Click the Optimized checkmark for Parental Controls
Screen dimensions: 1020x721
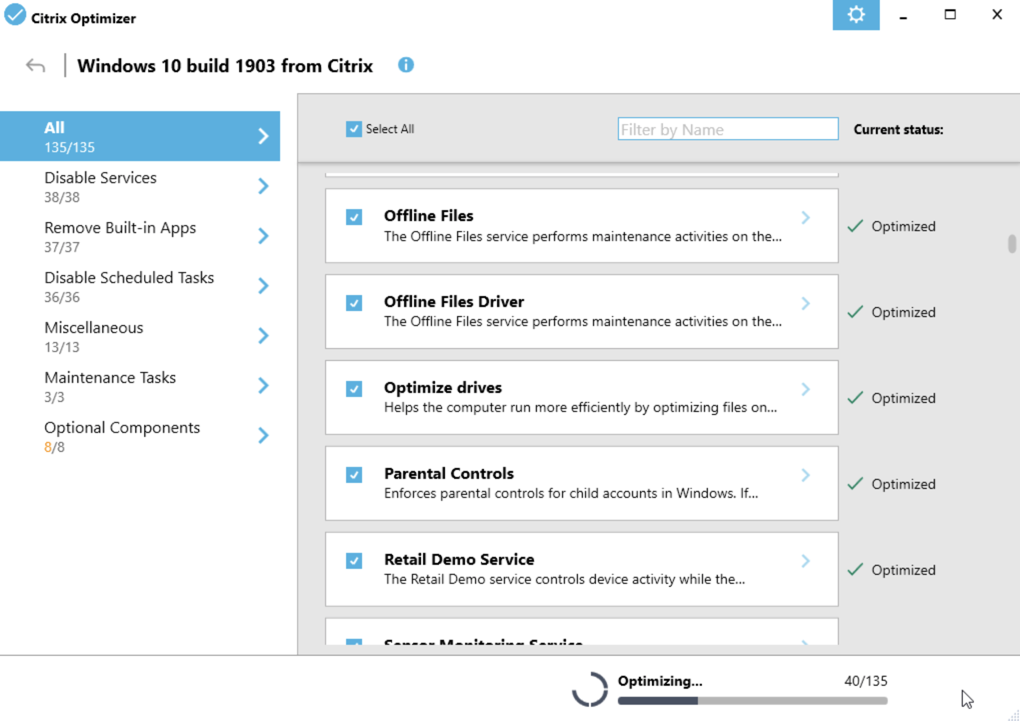tap(855, 483)
